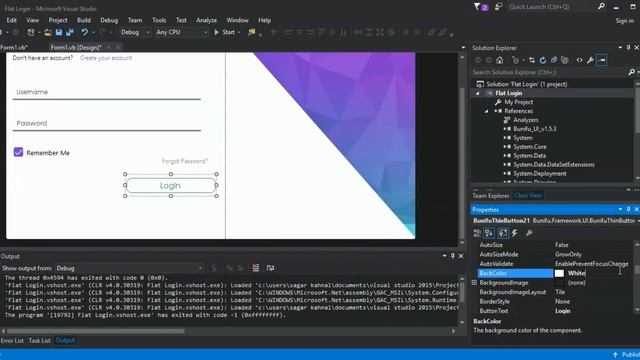The width and height of the screenshot is (640, 360).
Task: Open the Debug configuration dropdown
Action: pyautogui.click(x=136, y=32)
